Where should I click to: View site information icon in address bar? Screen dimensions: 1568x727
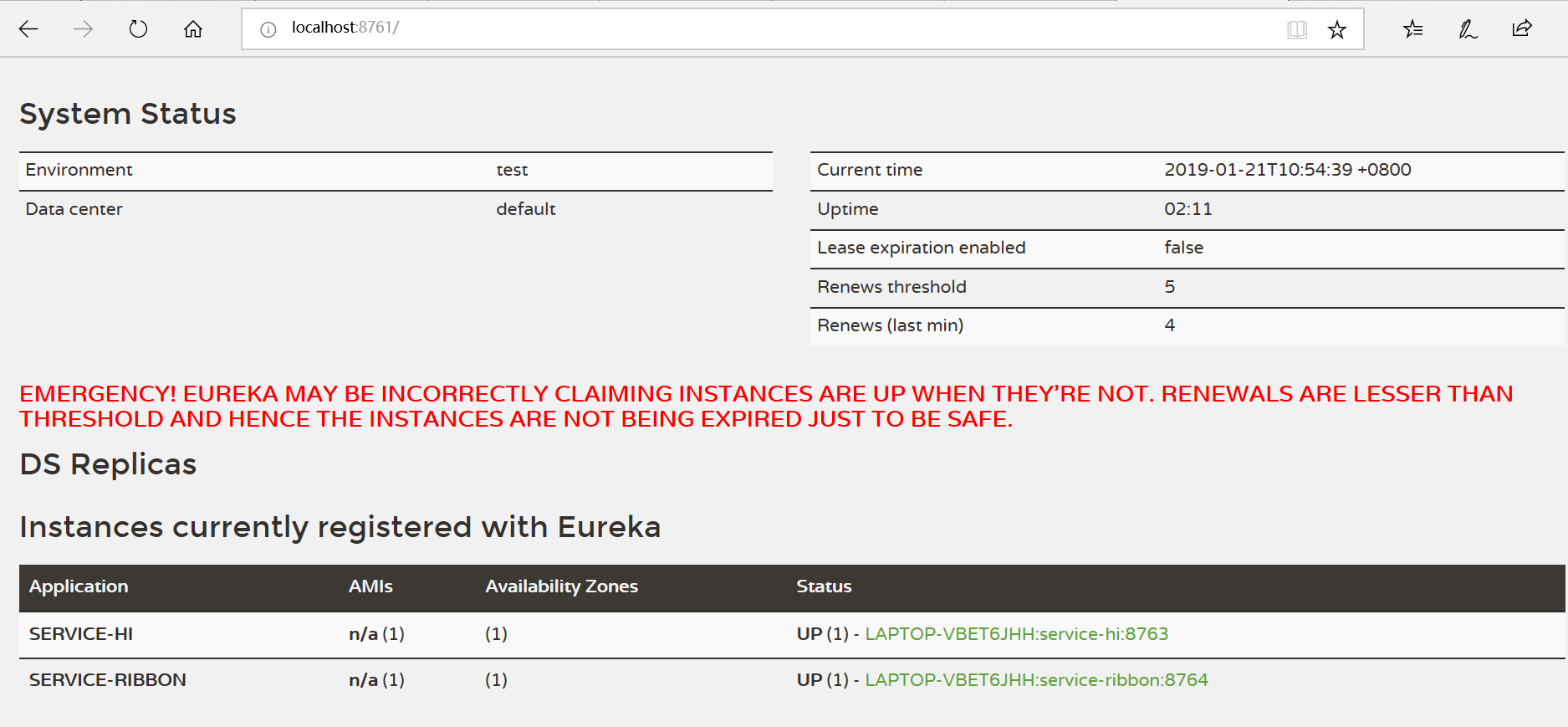pyautogui.click(x=268, y=29)
